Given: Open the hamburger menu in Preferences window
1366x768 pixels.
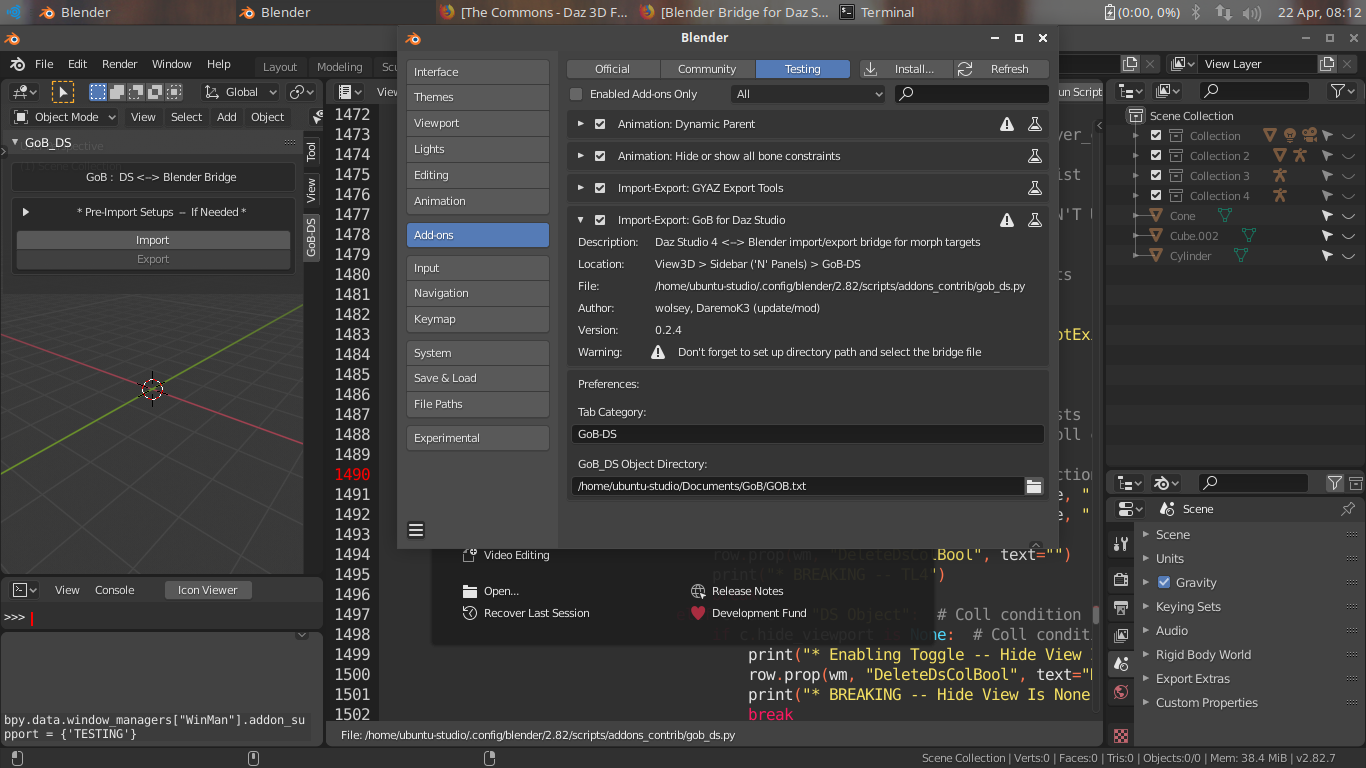Looking at the screenshot, I should pos(416,530).
